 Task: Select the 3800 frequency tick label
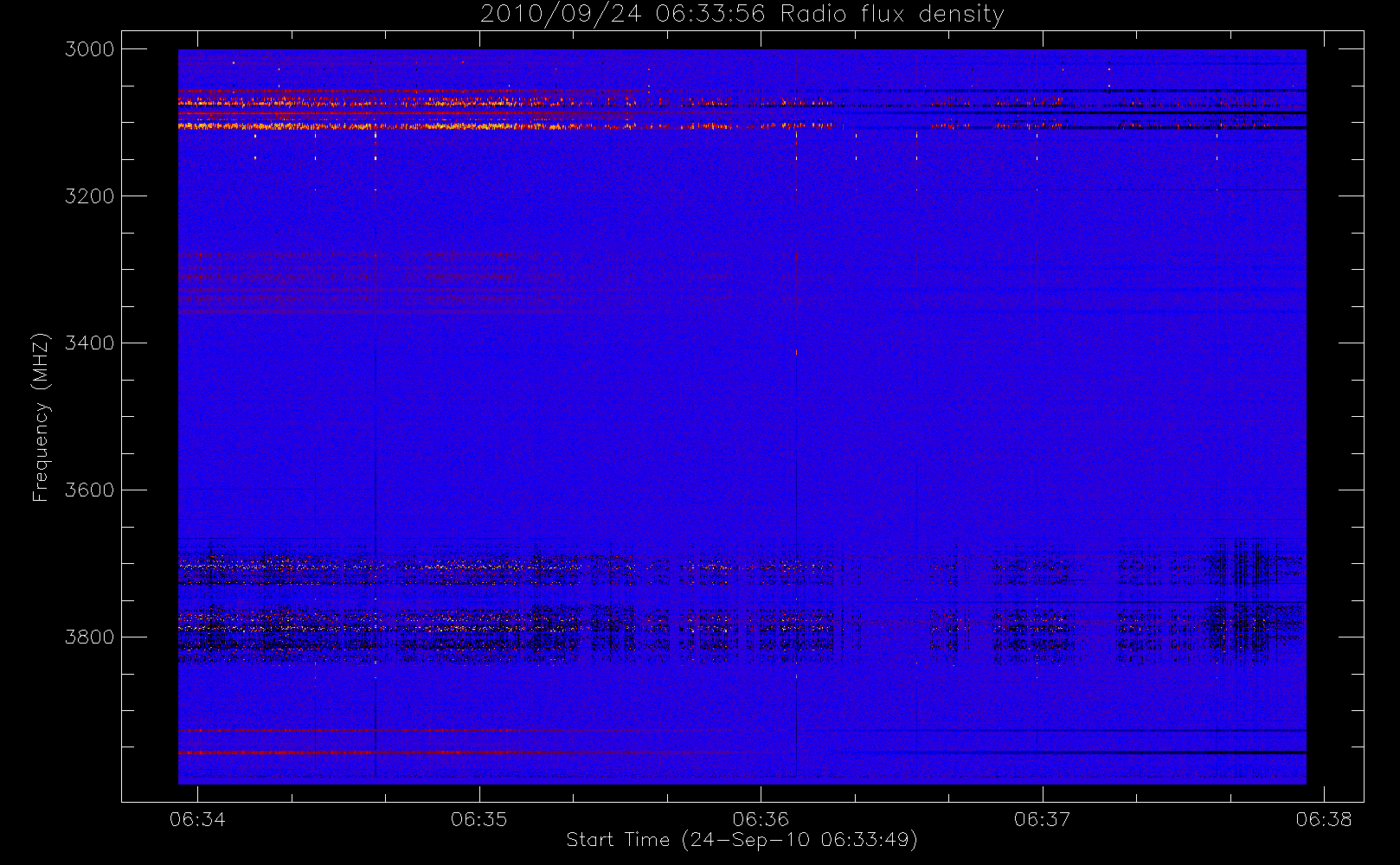[90, 638]
